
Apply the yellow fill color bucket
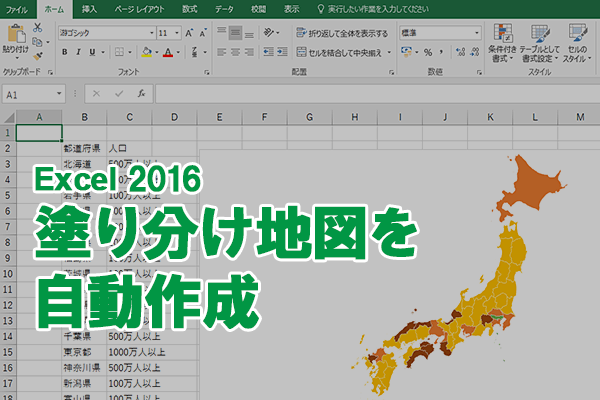coord(147,52)
